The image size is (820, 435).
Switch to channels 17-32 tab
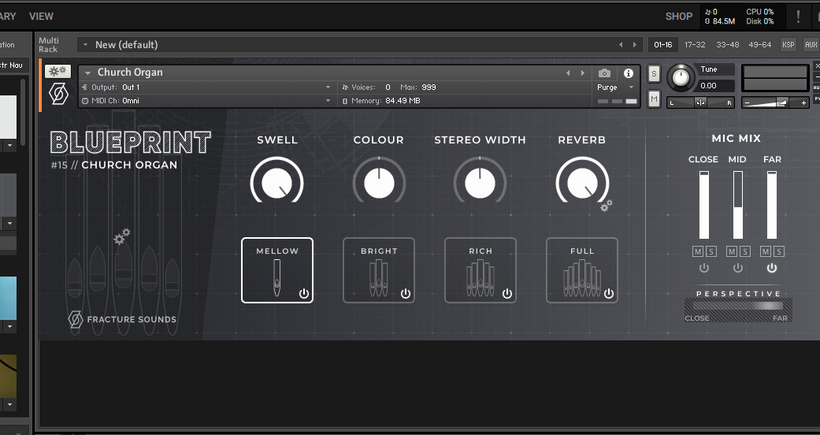click(695, 45)
